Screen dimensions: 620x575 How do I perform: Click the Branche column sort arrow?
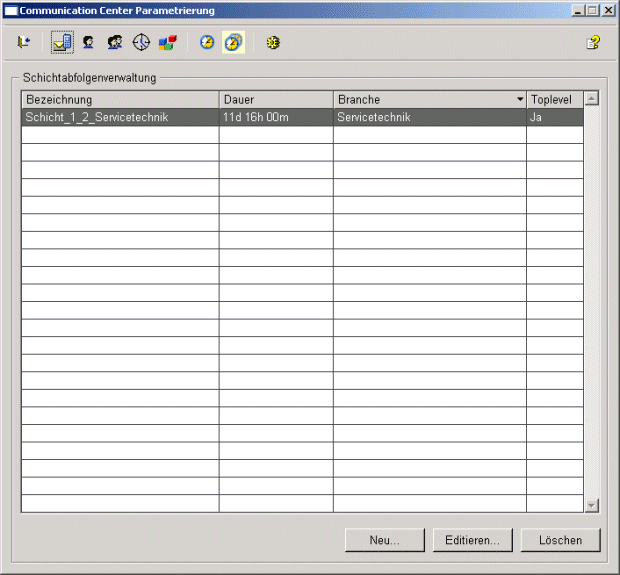[x=519, y=100]
